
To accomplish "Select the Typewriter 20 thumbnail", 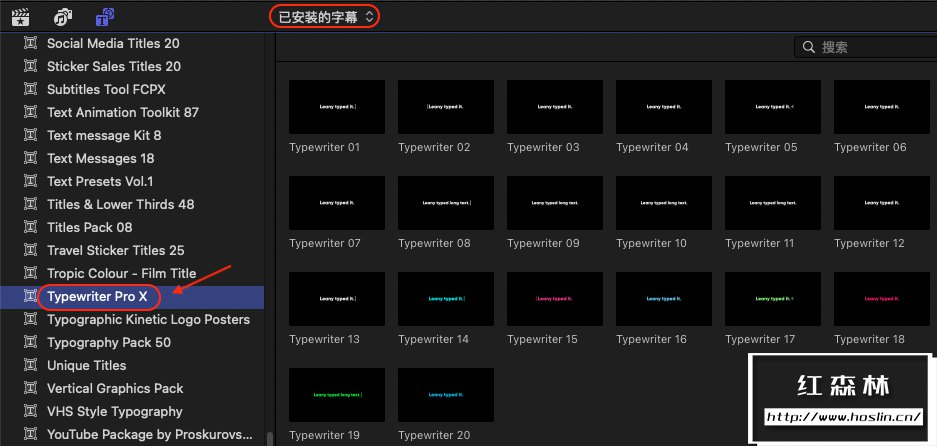I will pyautogui.click(x=446, y=395).
